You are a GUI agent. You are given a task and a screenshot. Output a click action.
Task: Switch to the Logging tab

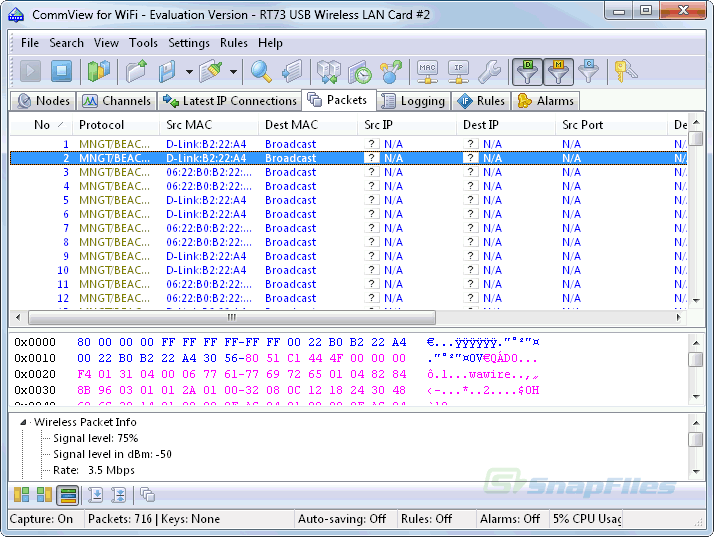point(413,101)
